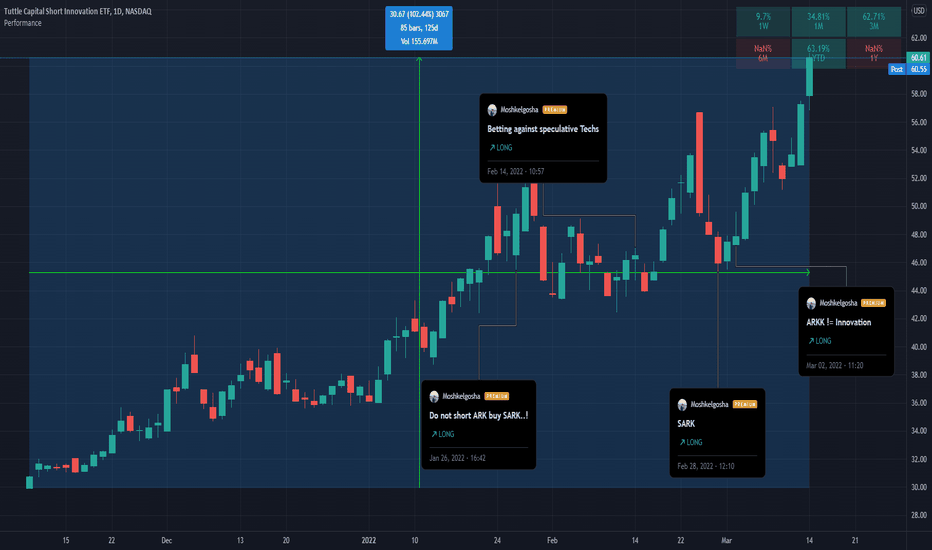Click the avatar on 'Do not short ARK' card
Image resolution: width=932 pixels, height=550 pixels.
[434, 397]
